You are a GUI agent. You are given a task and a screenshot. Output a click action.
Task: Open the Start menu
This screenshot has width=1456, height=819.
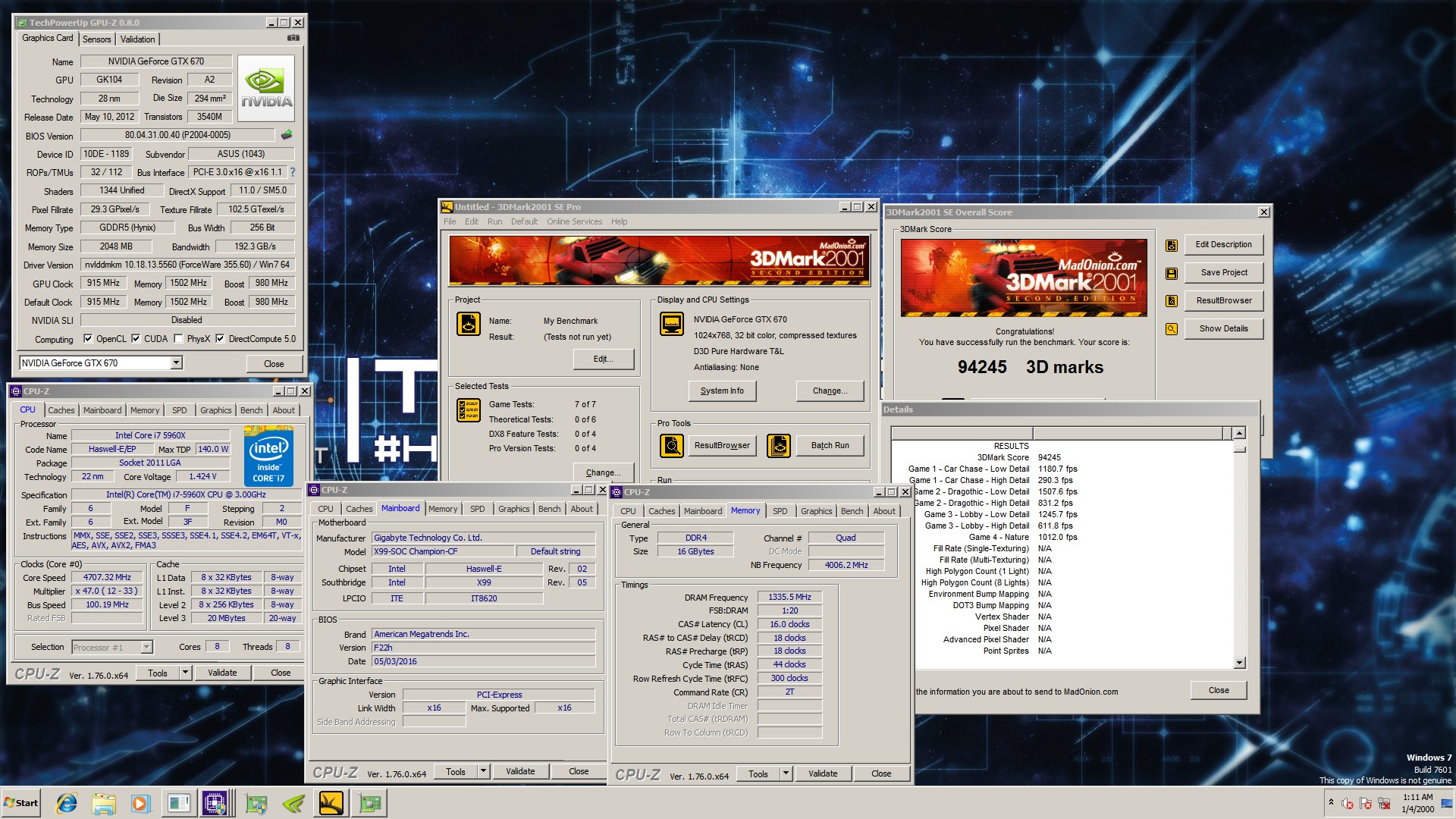click(x=21, y=803)
